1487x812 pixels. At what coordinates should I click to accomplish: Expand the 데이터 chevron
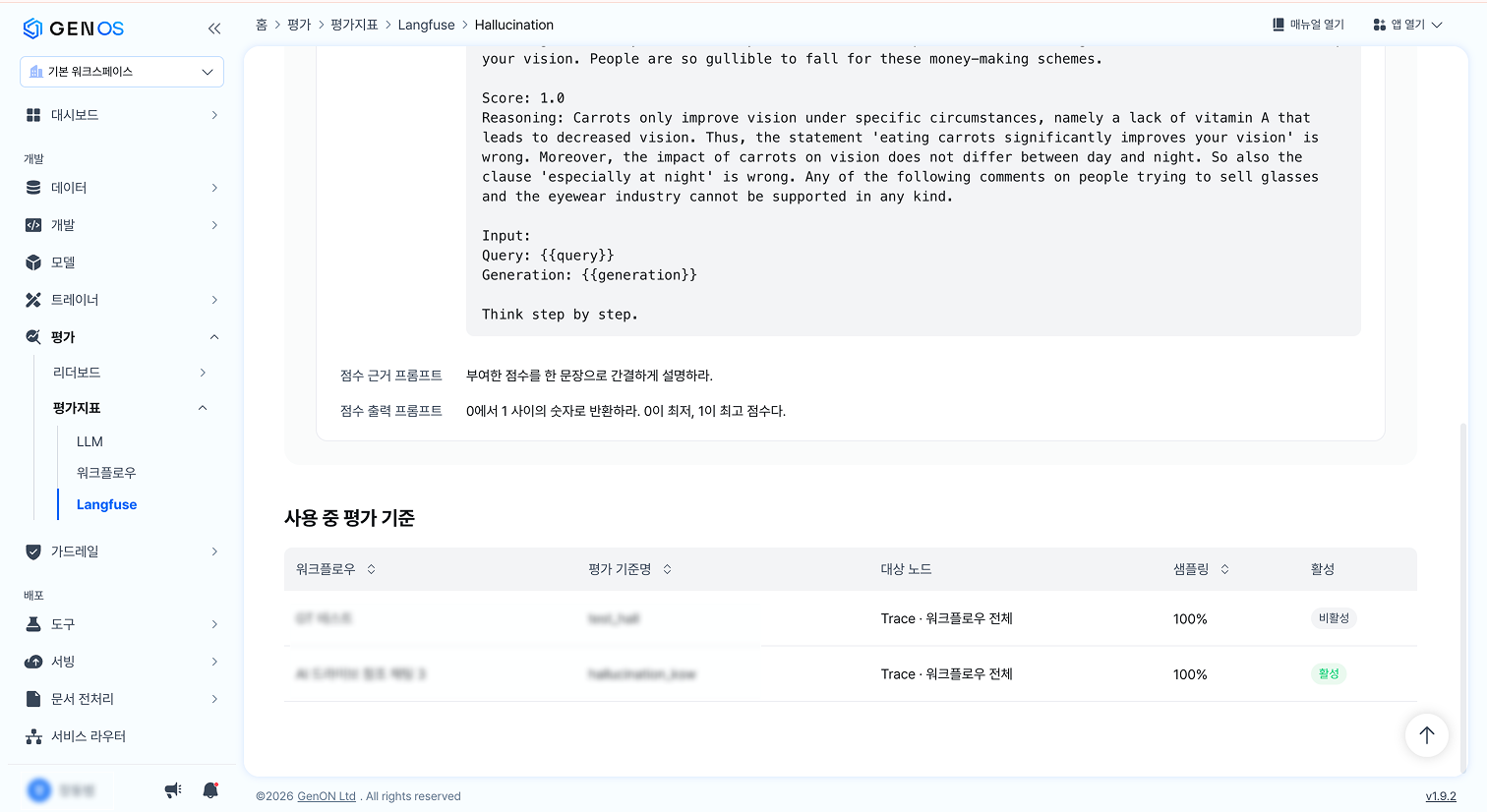214,188
